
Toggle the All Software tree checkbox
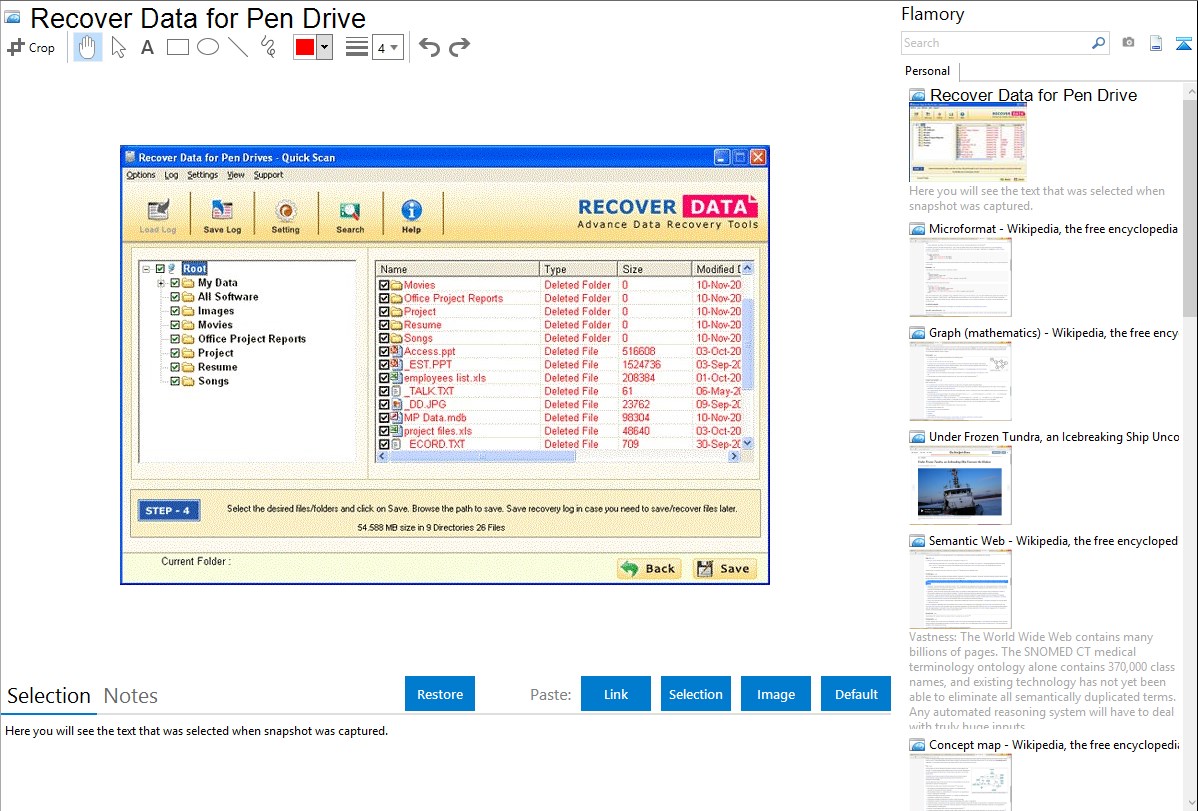point(175,297)
